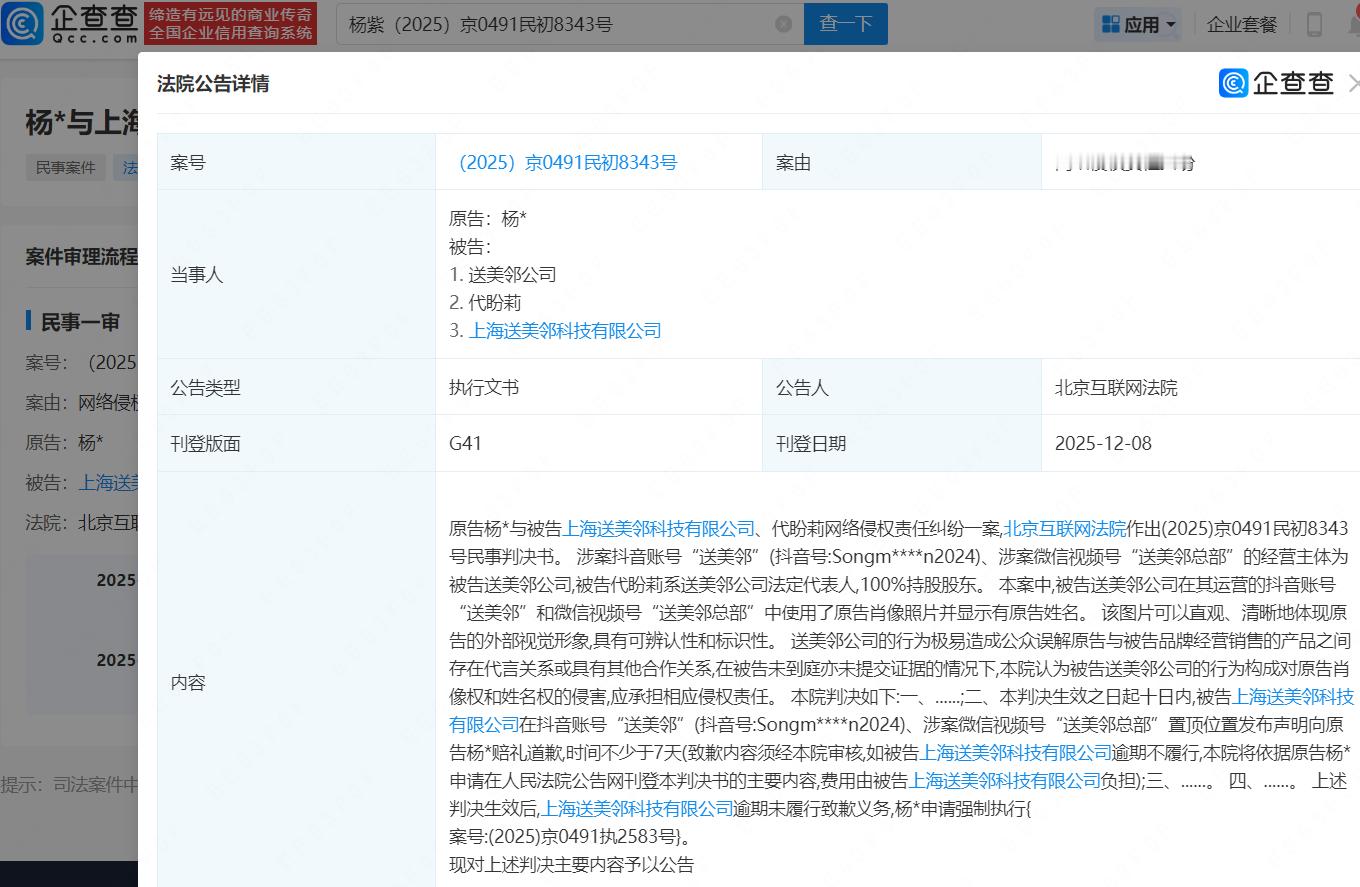Open the company link before 逾期未履行致歉义务

coord(638,808)
